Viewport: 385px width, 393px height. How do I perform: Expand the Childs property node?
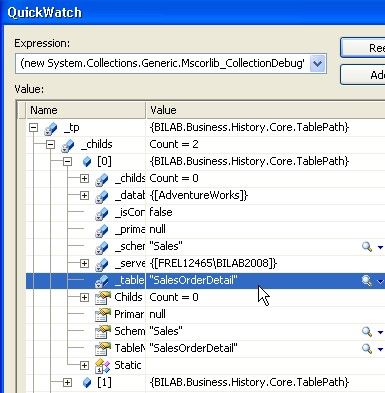[x=84, y=297]
